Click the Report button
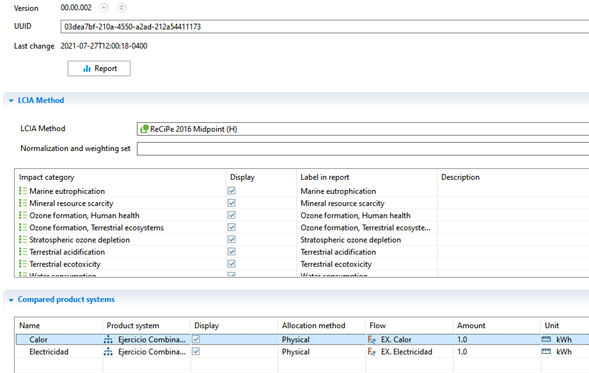 click(99, 68)
